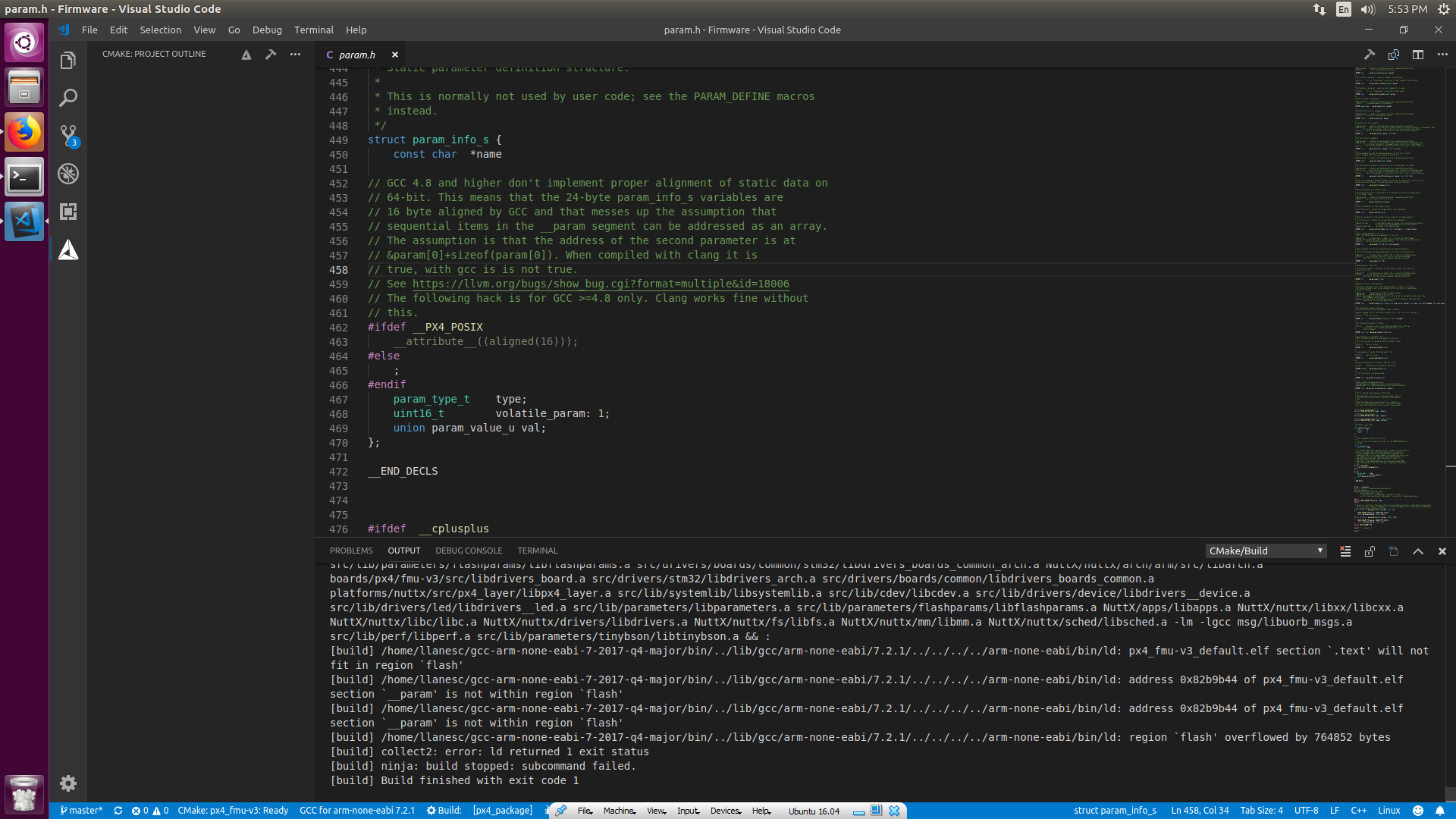This screenshot has height=819, width=1456.
Task: Switch to the PROBLEMS tab in panel
Action: coord(350,551)
